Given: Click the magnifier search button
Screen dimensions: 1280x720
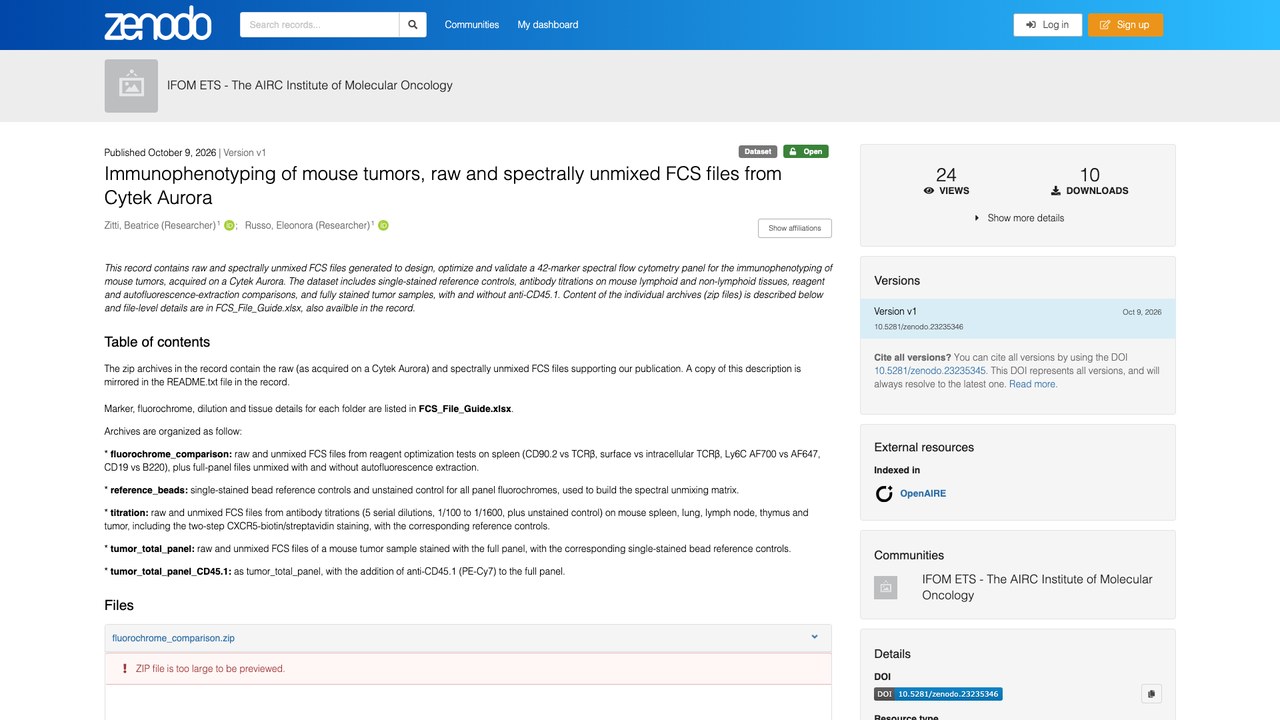Looking at the screenshot, I should (413, 25).
